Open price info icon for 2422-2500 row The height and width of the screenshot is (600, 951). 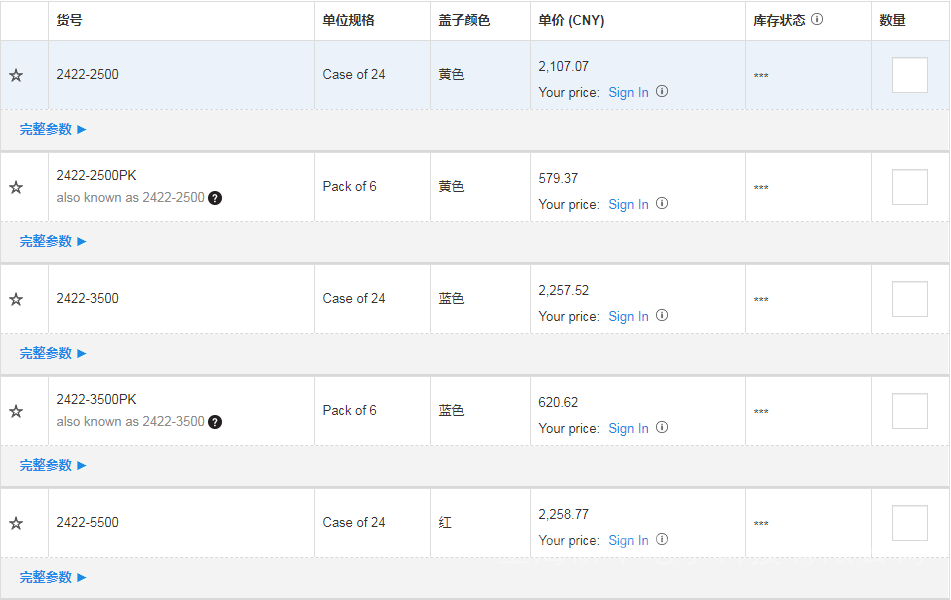pyautogui.click(x=662, y=91)
